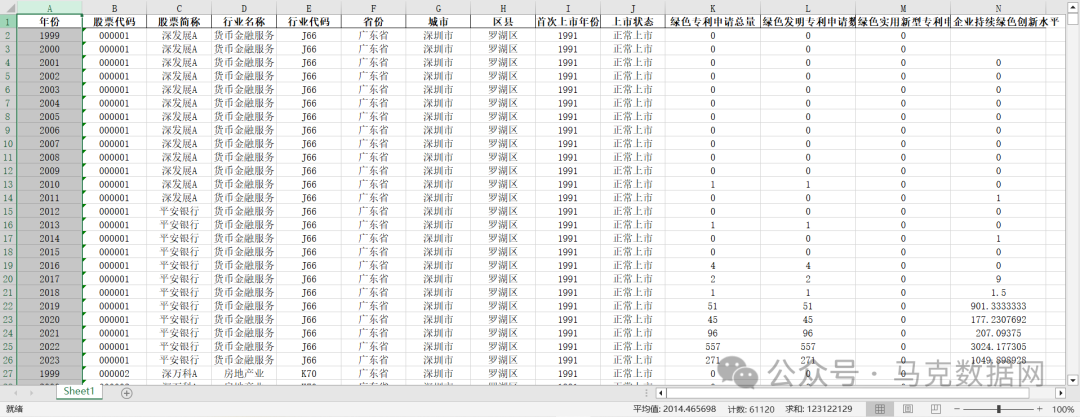Click the vertical scrollbar down arrow
1080x417 pixels.
pyautogui.click(x=1072, y=380)
